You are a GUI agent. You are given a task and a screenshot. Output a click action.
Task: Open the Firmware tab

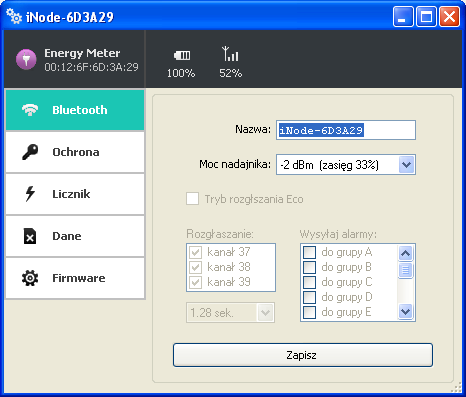coord(75,278)
